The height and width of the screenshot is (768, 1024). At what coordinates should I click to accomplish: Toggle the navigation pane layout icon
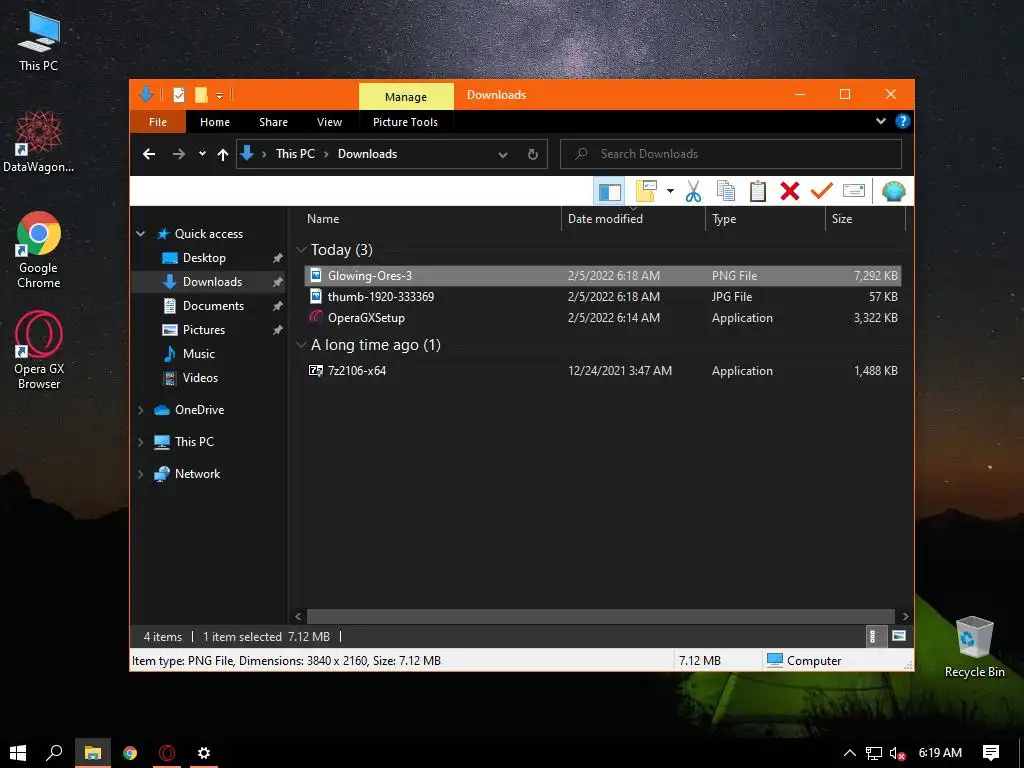click(609, 191)
